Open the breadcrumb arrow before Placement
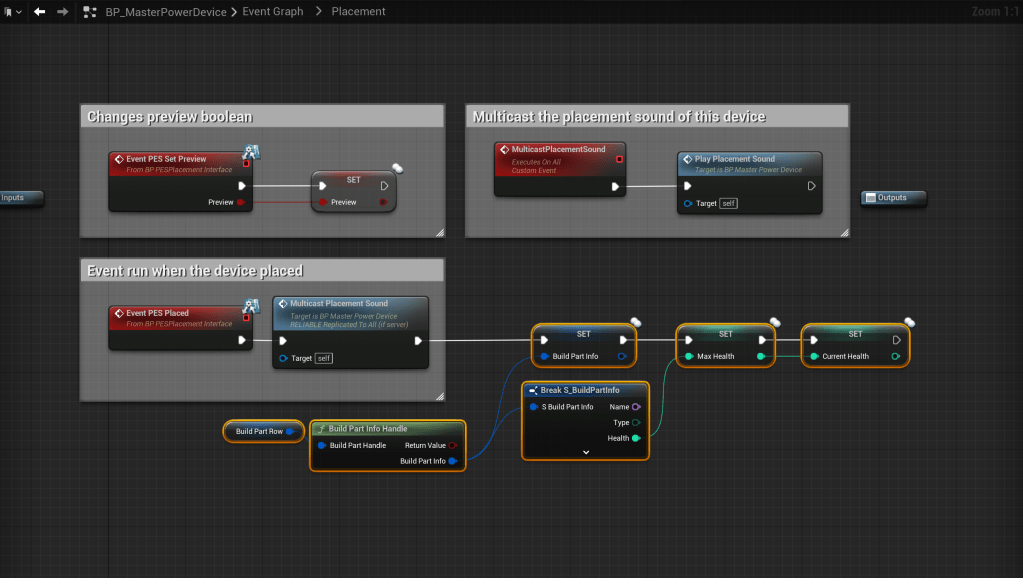 click(318, 12)
